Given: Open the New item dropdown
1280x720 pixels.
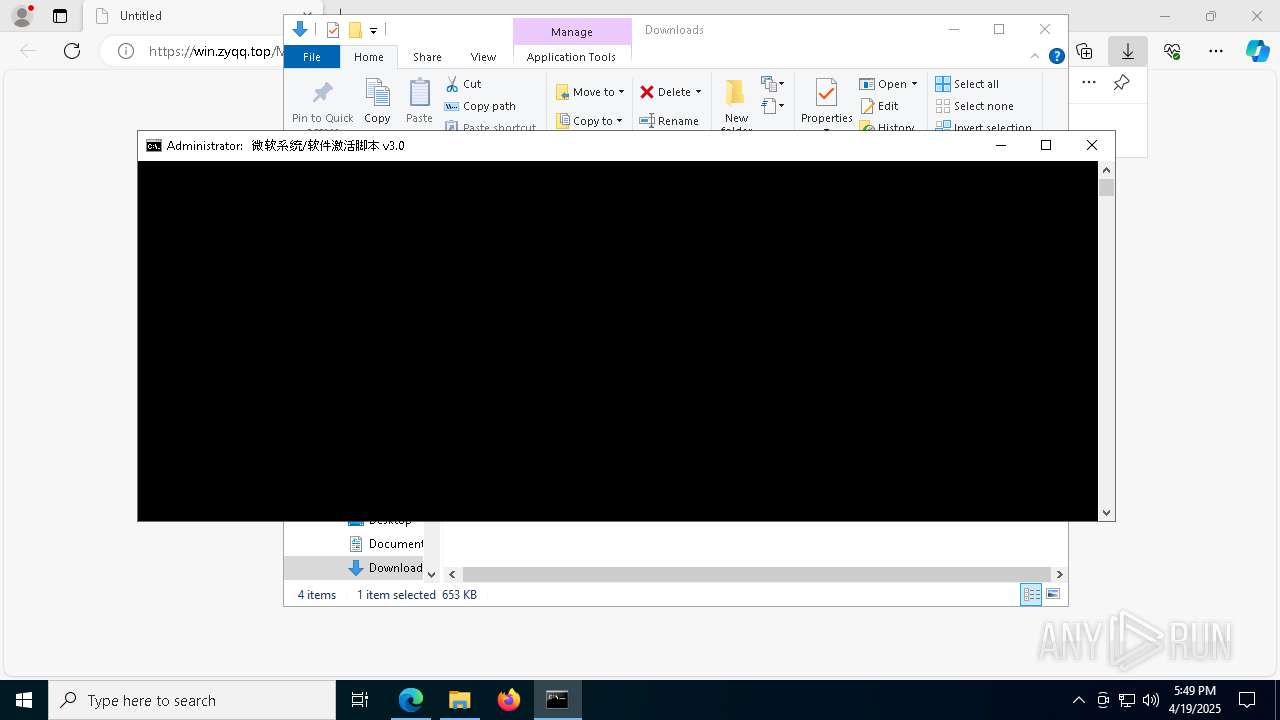Looking at the screenshot, I should [x=773, y=83].
